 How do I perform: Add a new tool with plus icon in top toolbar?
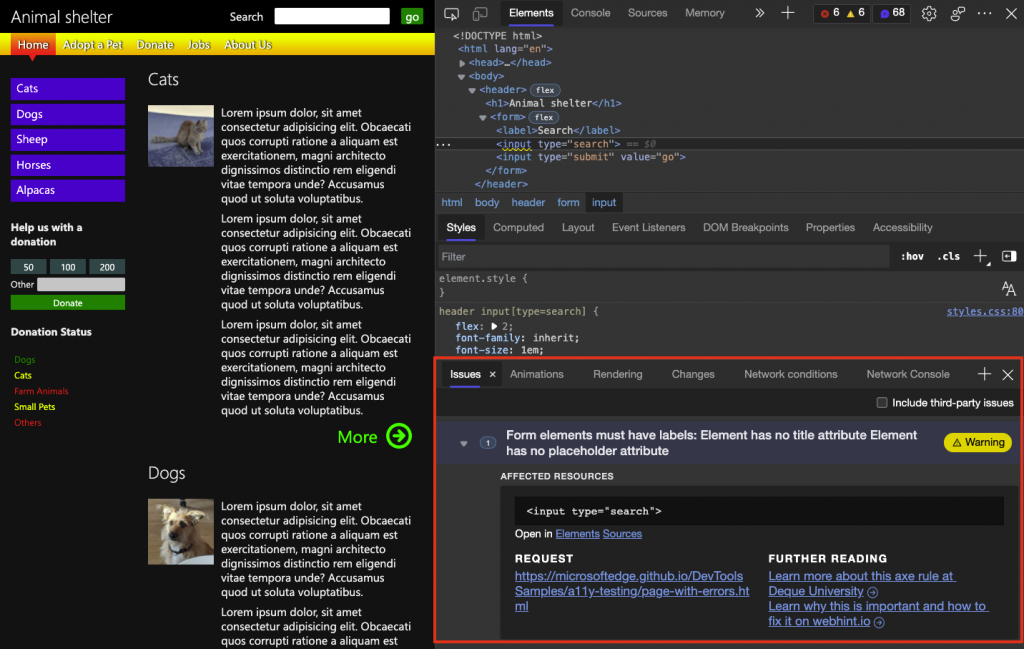pos(788,13)
